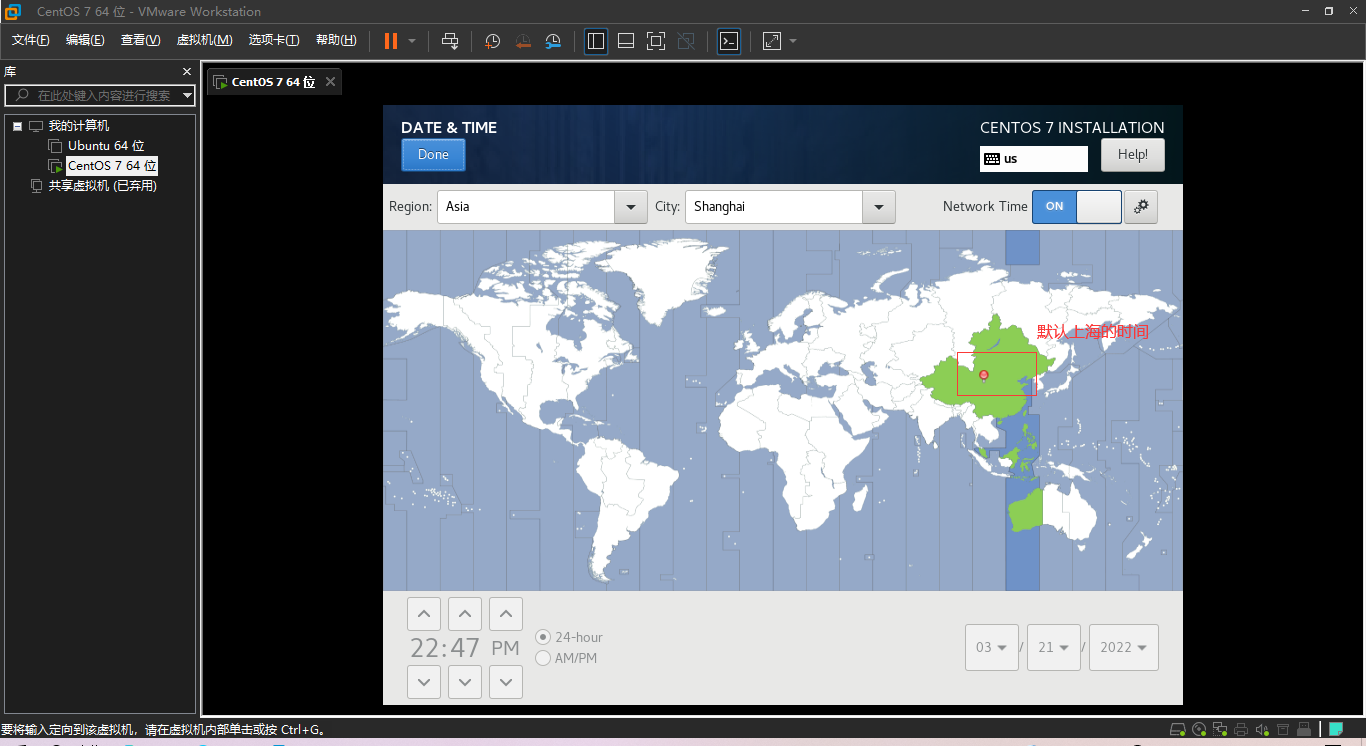Click the Shanghai city text field
This screenshot has height=746, width=1366.
click(774, 207)
